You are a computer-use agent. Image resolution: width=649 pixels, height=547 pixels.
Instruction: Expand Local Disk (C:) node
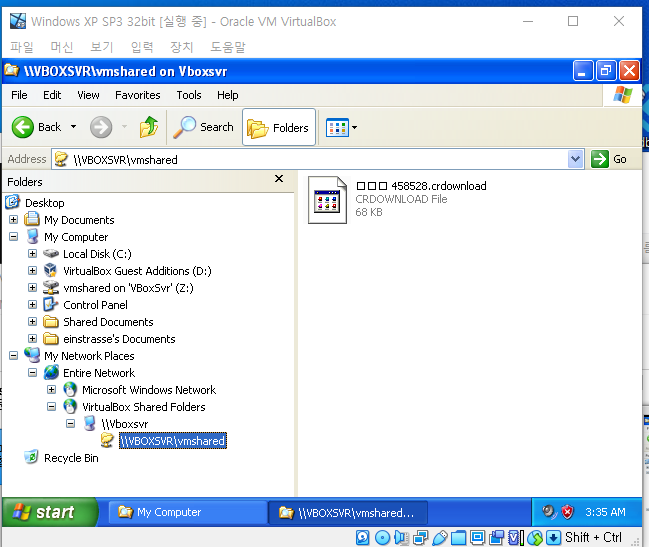33,254
